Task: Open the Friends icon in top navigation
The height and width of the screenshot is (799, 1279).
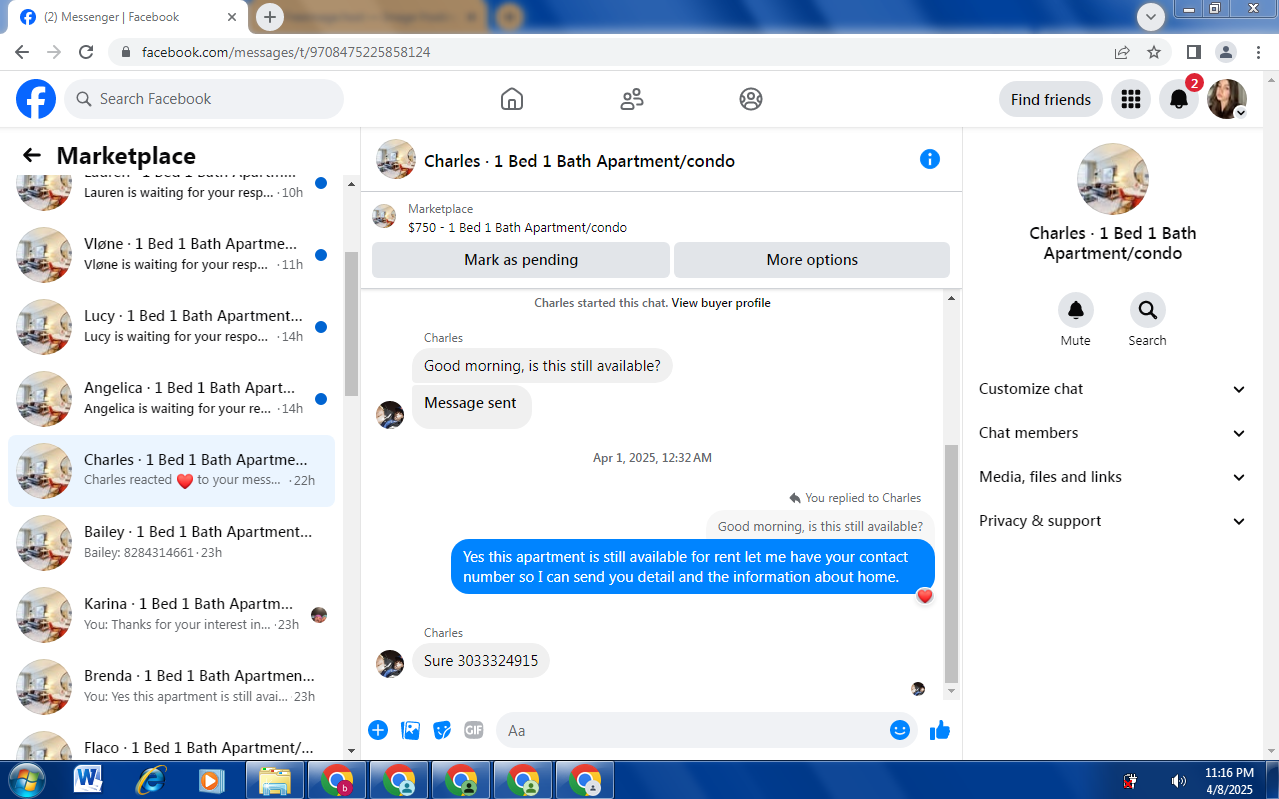Action: (x=632, y=99)
